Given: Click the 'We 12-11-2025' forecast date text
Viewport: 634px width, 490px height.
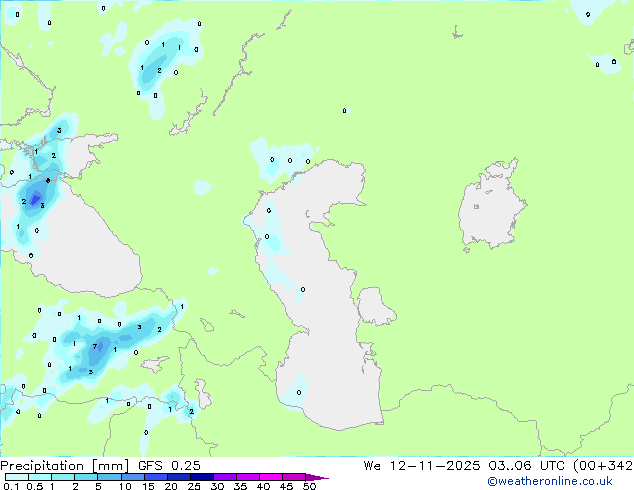Looking at the screenshot, I should tap(422, 466).
